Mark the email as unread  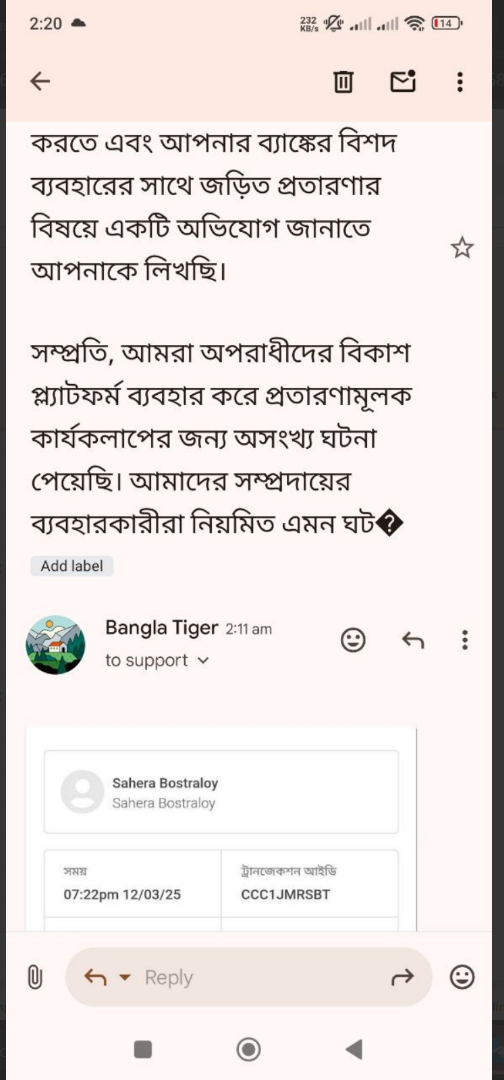tap(403, 82)
